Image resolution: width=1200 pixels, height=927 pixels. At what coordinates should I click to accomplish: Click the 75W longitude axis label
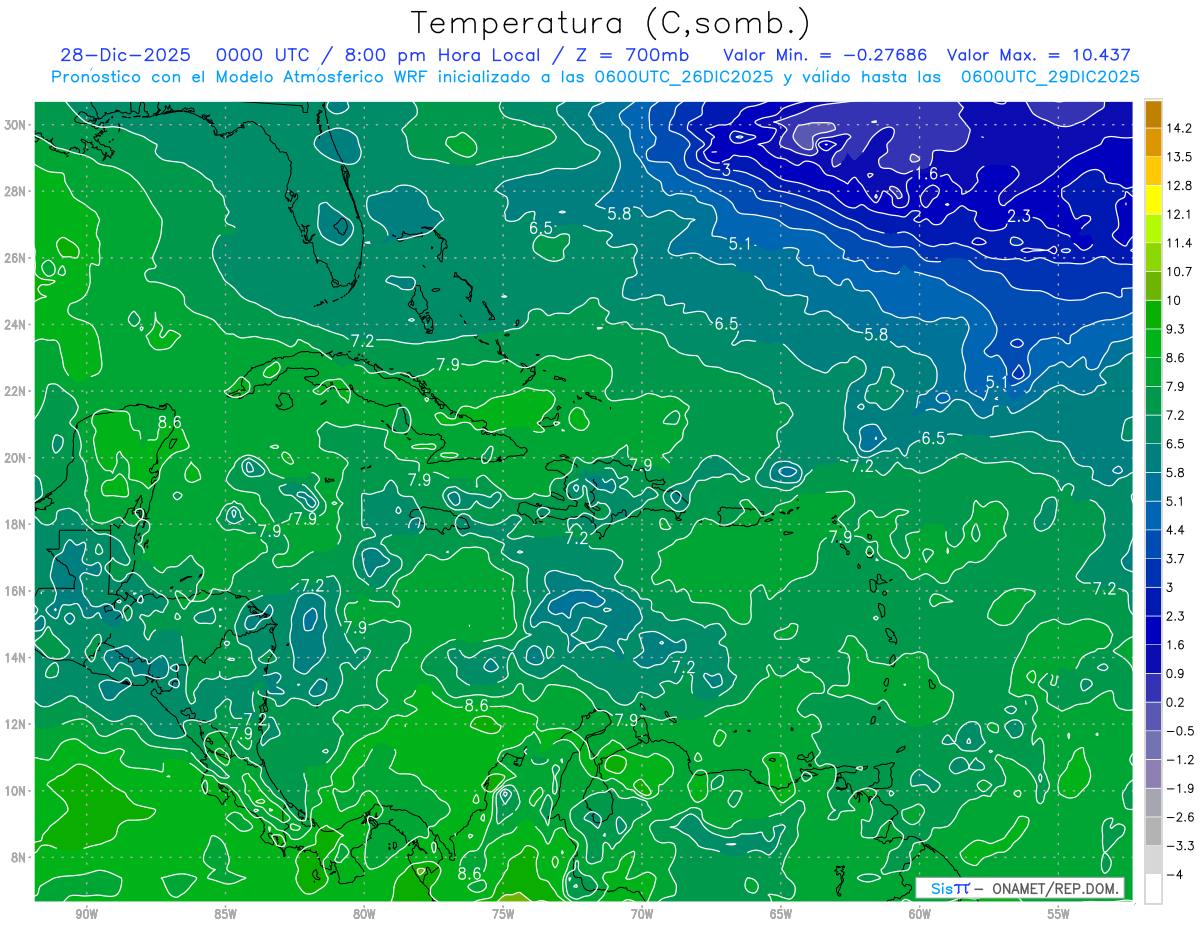[x=503, y=915]
